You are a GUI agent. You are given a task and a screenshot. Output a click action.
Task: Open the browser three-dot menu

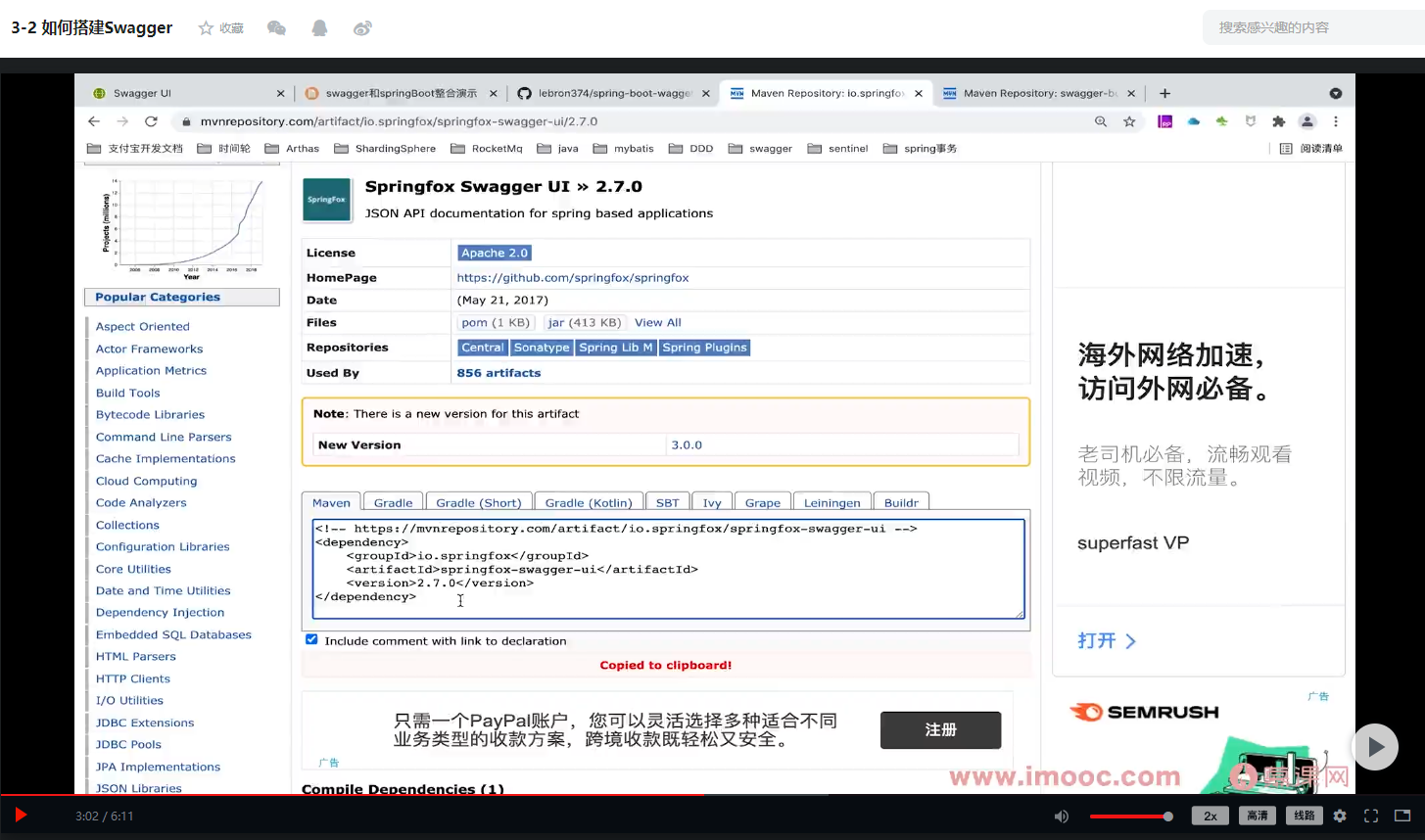1336,121
